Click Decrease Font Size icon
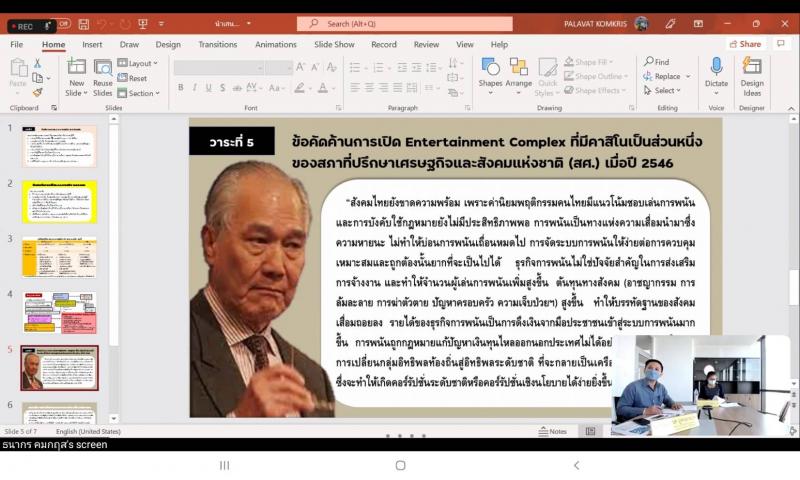The image size is (800, 480). point(315,67)
